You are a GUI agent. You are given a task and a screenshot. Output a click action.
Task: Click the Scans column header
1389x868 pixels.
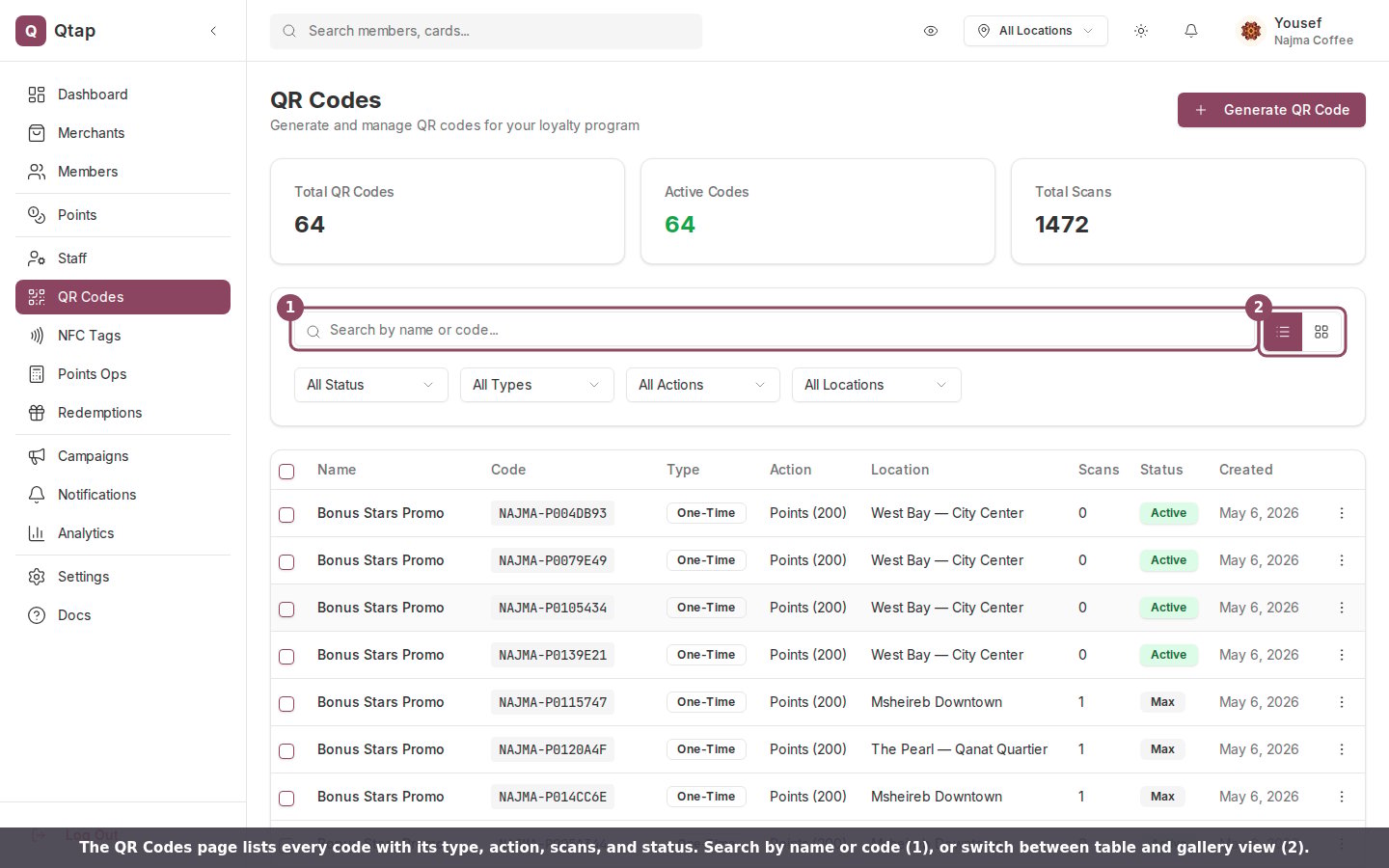click(1099, 470)
